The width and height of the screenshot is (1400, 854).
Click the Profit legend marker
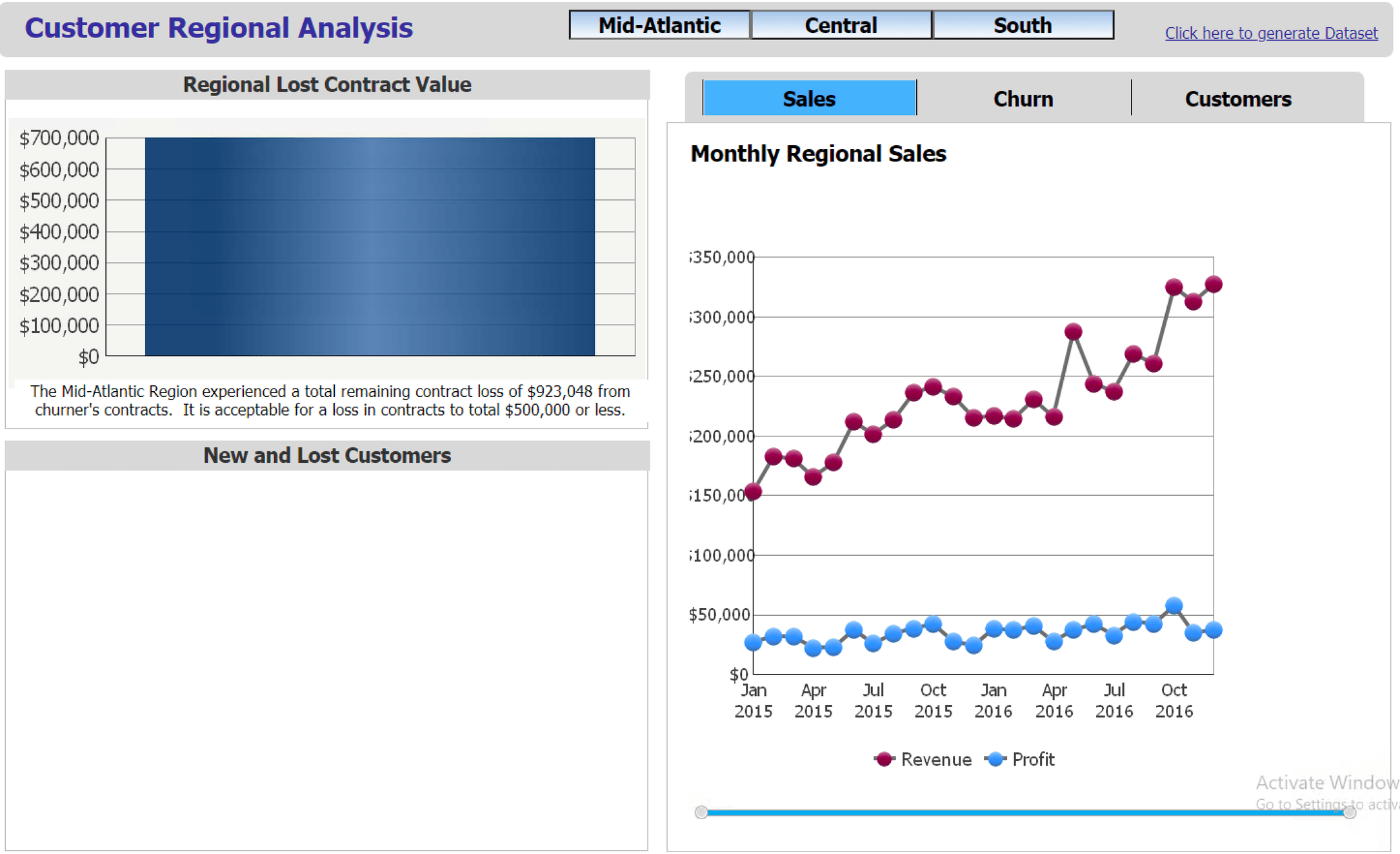tap(995, 759)
